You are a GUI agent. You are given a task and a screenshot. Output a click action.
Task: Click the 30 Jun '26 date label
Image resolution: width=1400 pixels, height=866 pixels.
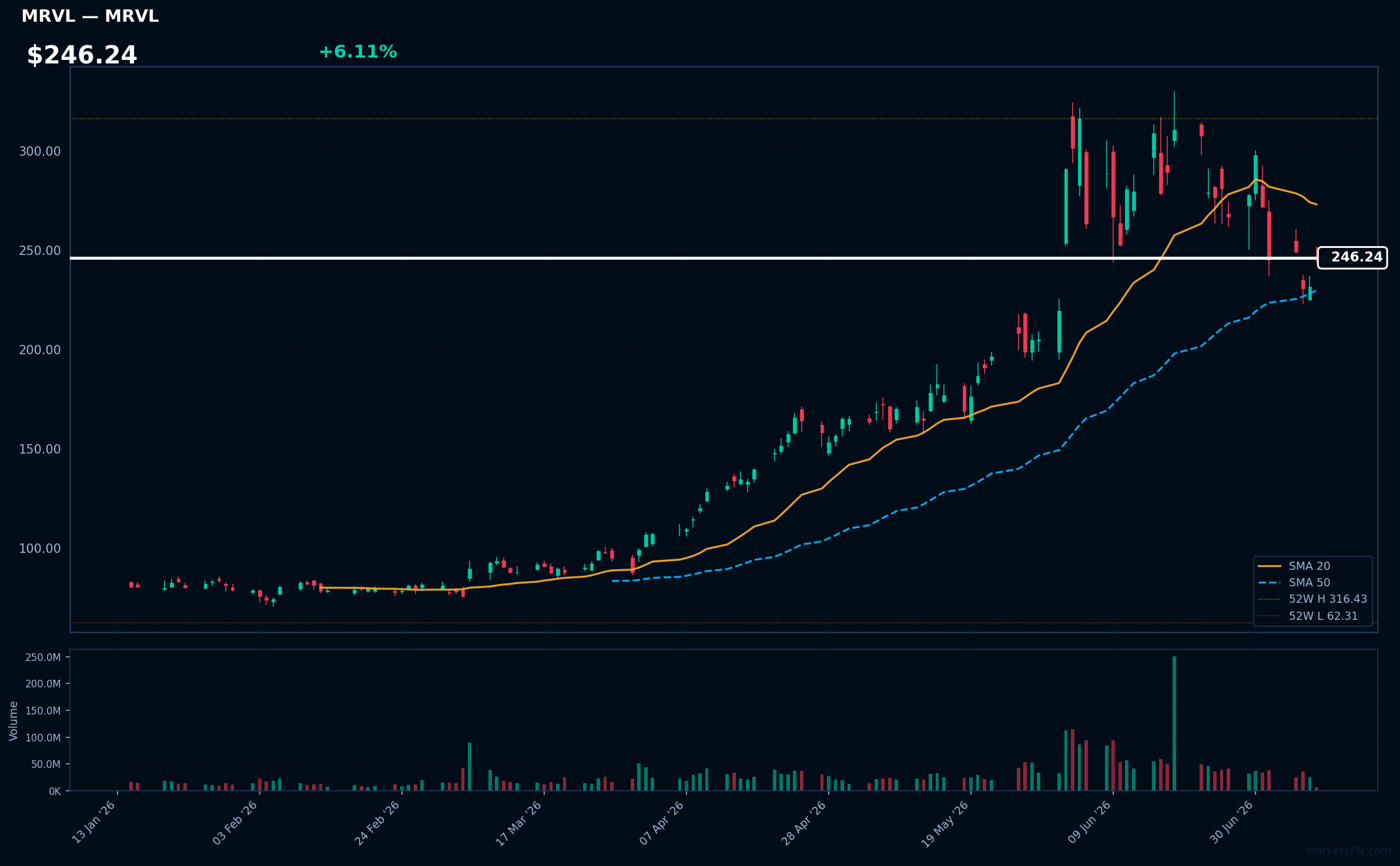click(1232, 823)
